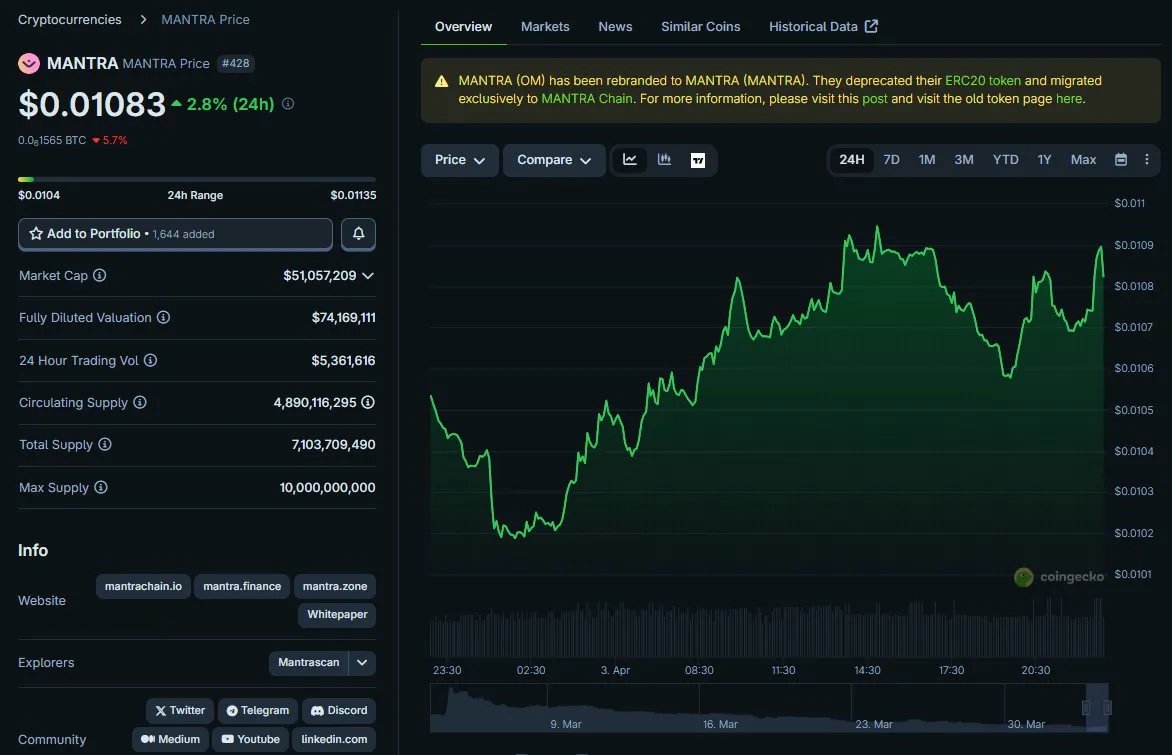Click the navigator left range handle
Screen dimensions: 1172x755
pos(1086,707)
